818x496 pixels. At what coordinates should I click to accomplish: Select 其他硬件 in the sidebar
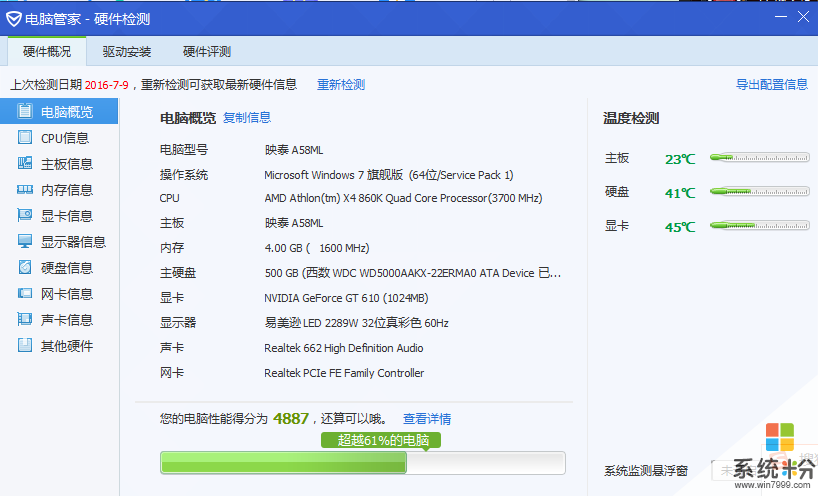[59, 345]
